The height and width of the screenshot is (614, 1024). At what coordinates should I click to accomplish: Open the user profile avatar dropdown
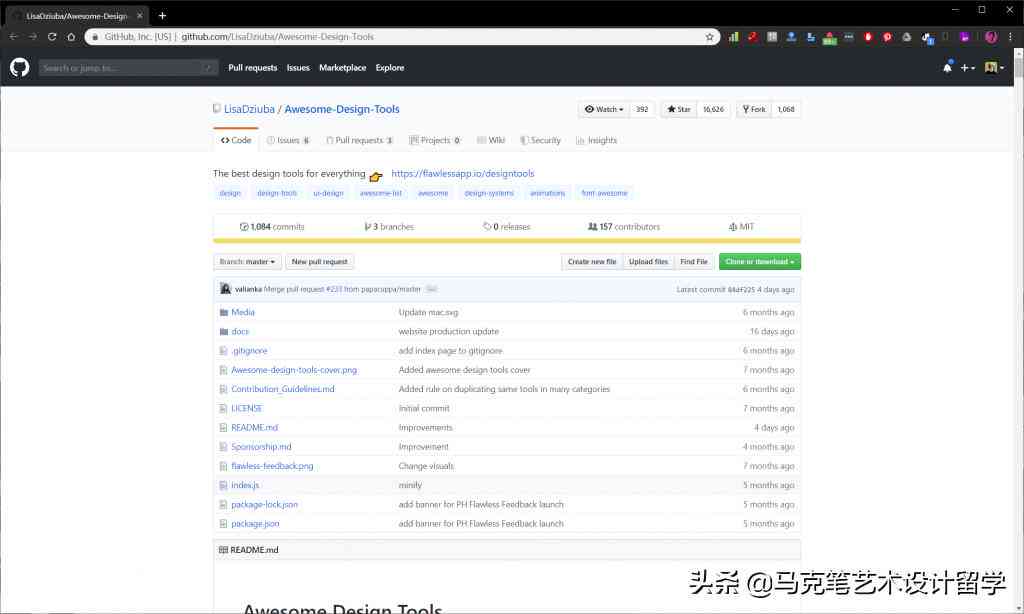[994, 67]
